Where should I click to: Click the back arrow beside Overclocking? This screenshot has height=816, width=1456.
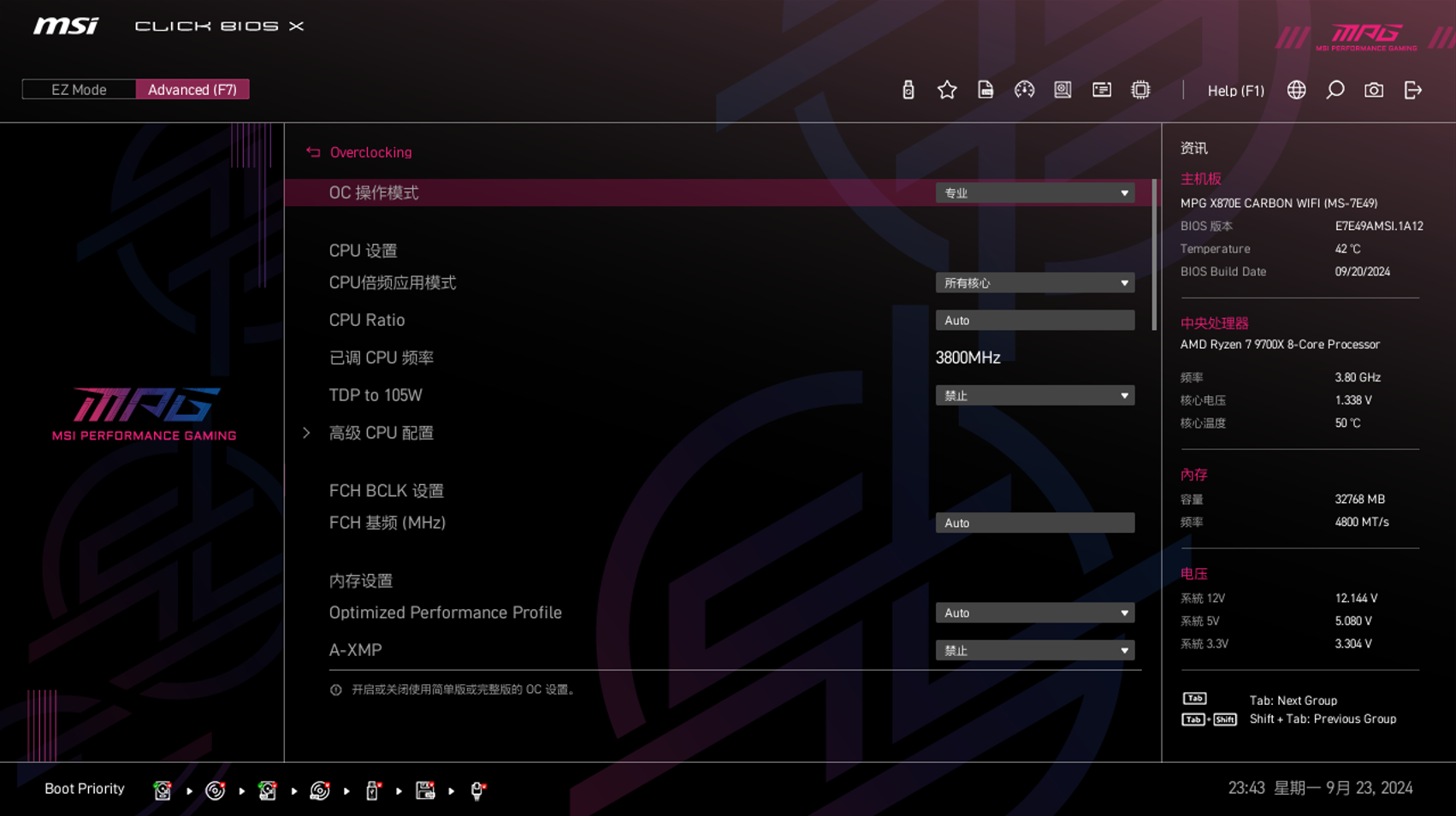point(313,152)
